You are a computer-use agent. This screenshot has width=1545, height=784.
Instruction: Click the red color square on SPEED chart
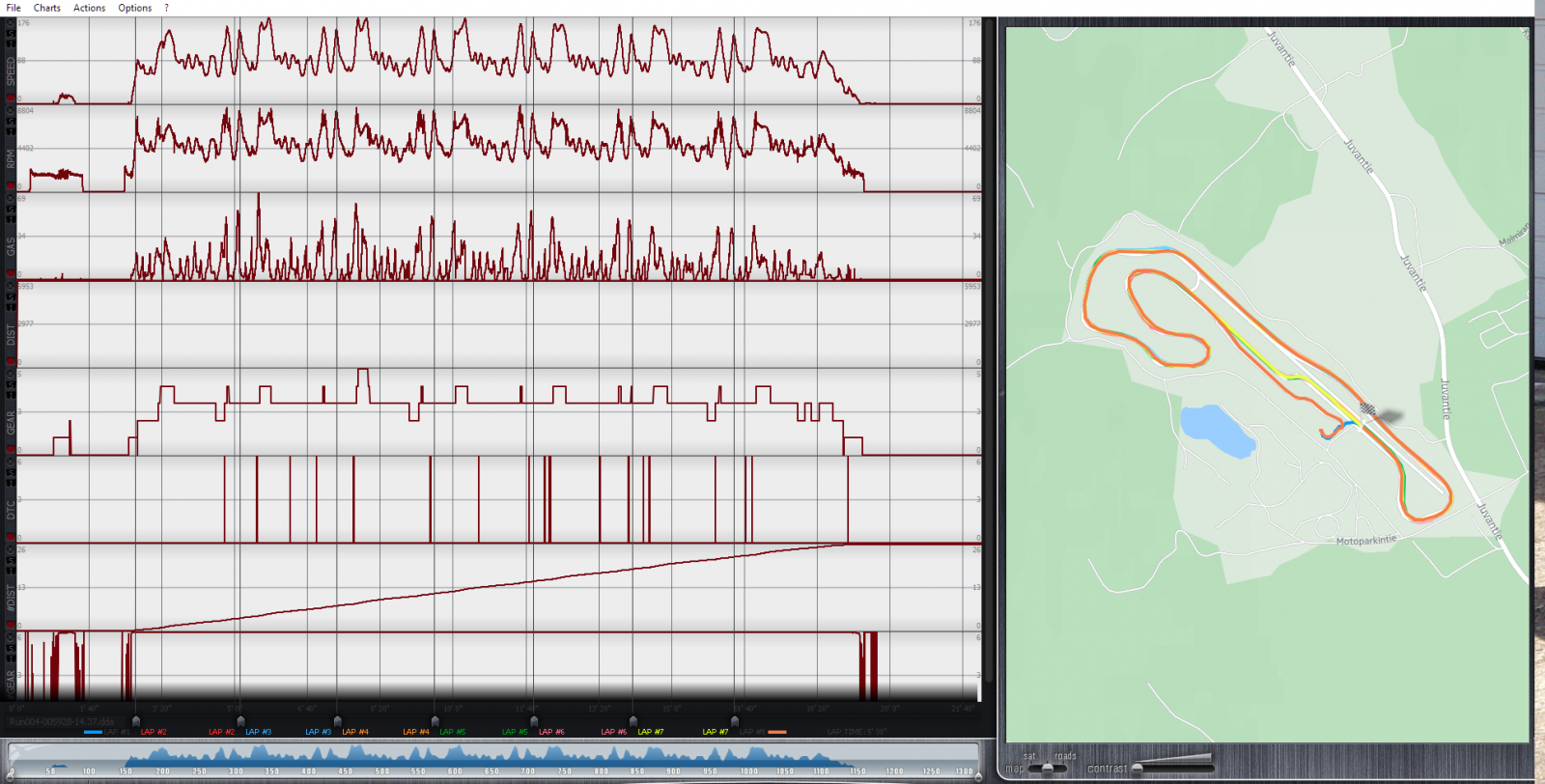click(x=11, y=98)
